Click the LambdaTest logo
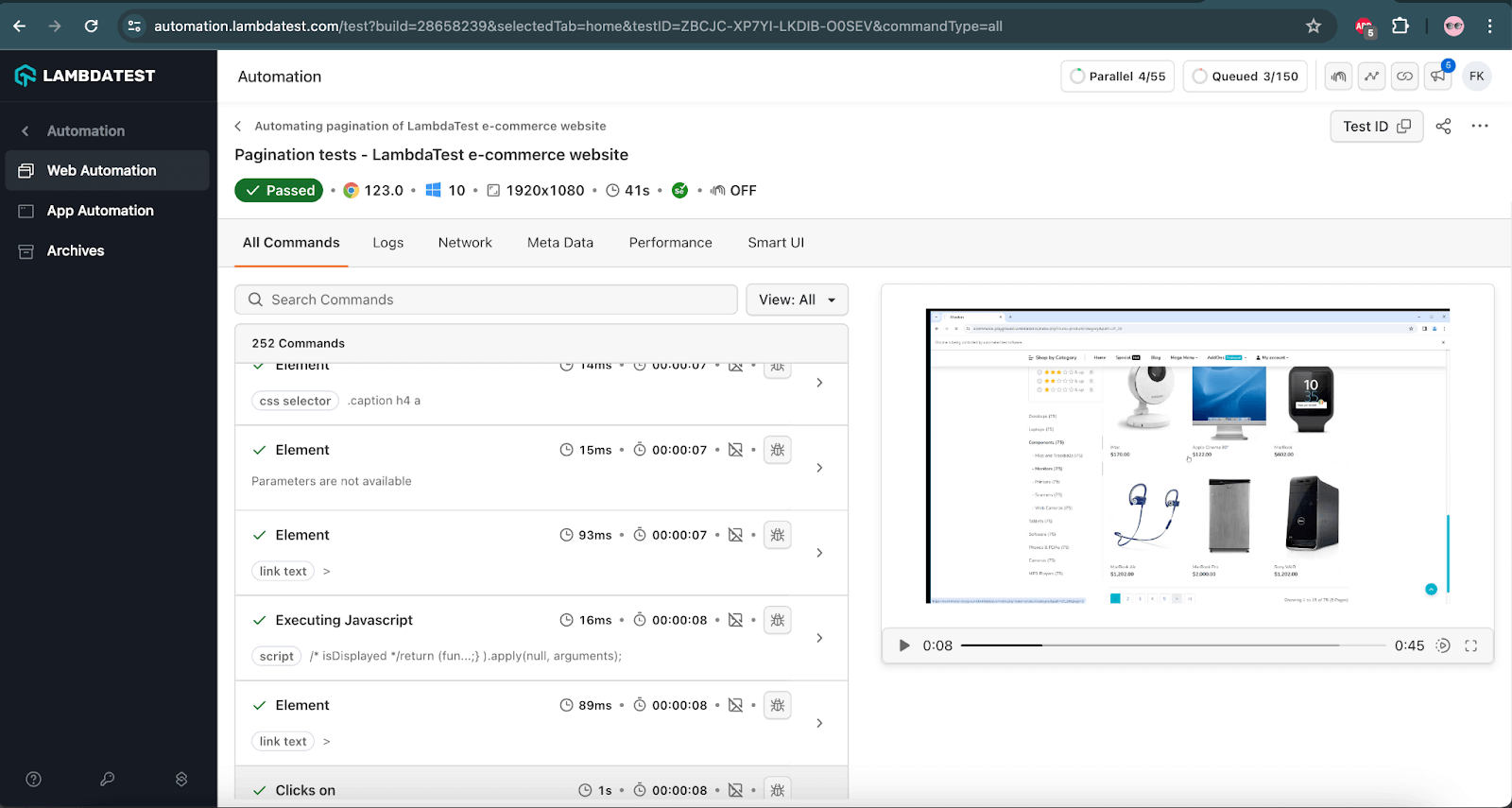 click(x=85, y=76)
